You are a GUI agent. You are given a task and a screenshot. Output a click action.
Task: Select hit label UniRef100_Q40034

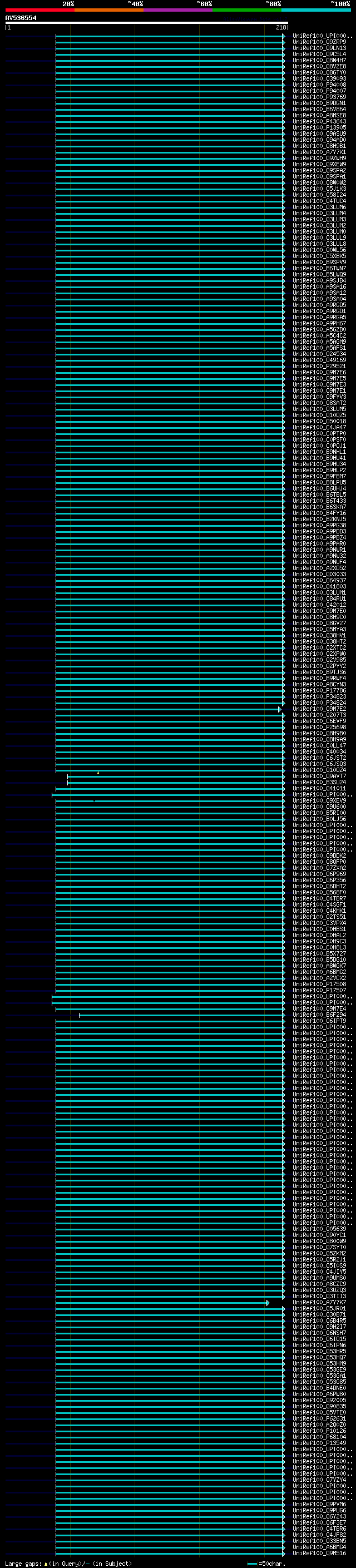[x=319, y=752]
